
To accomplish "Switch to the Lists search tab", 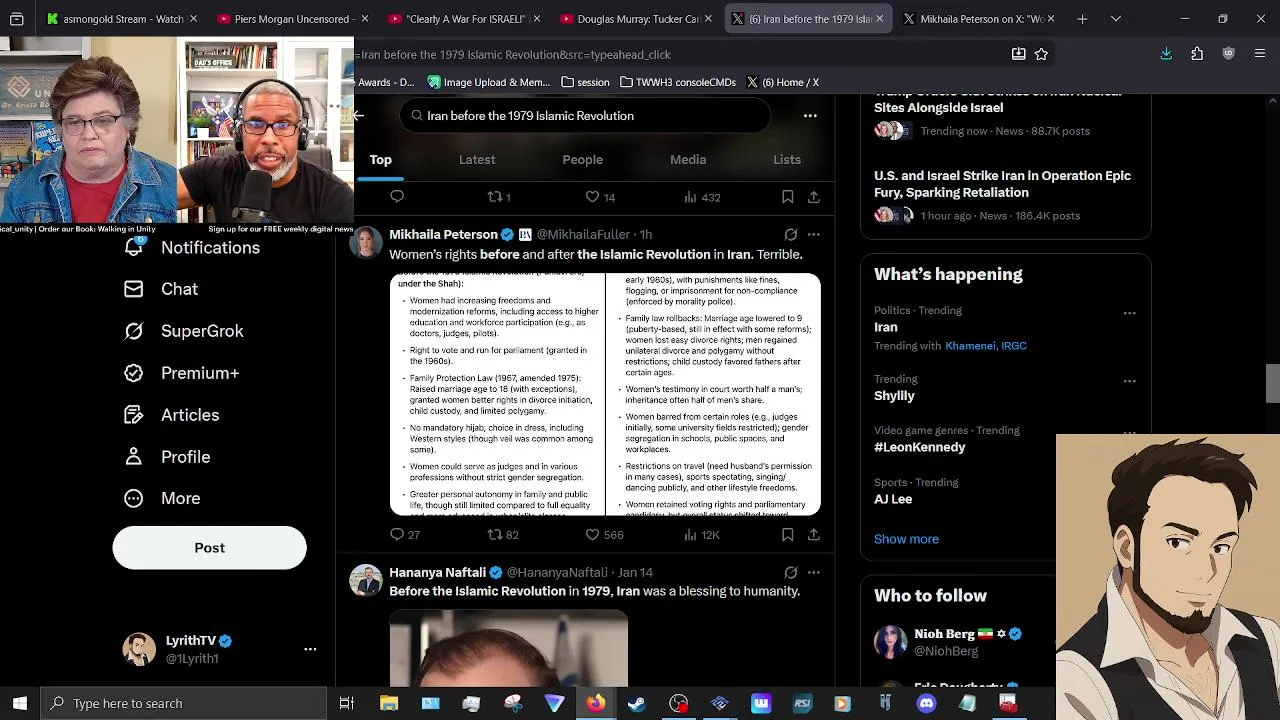I will (787, 160).
